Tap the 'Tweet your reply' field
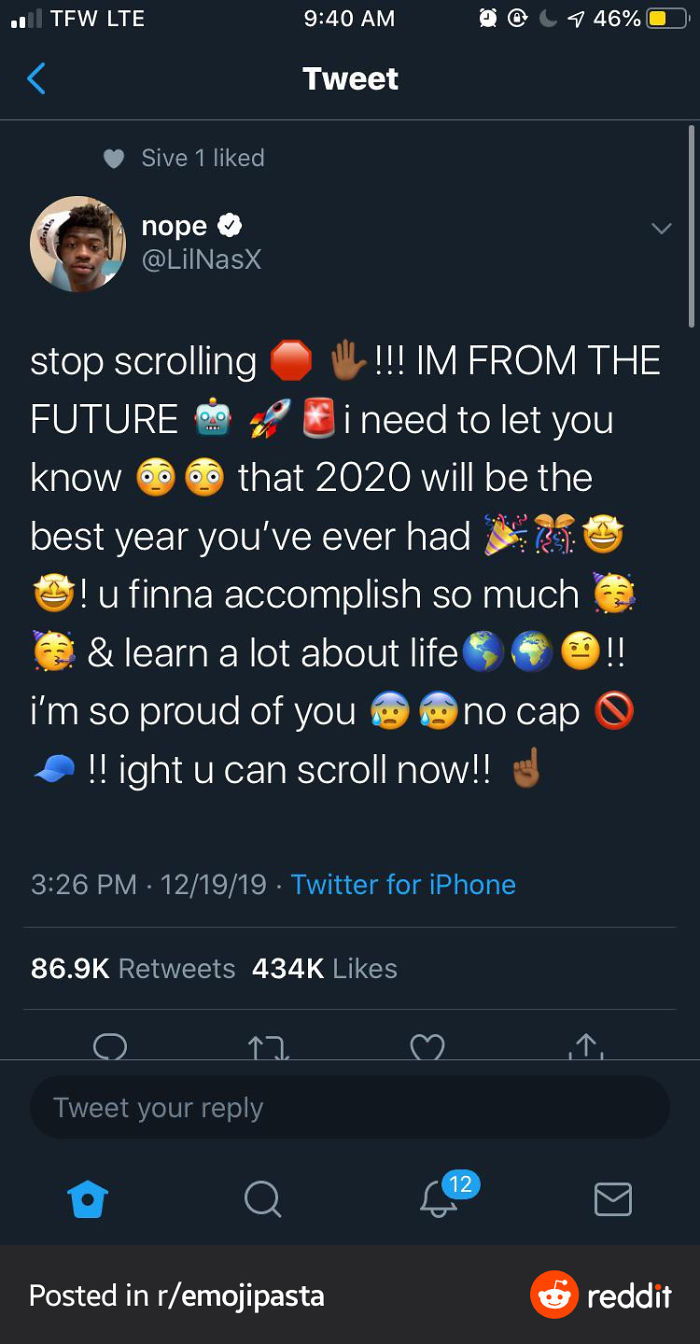Viewport: 700px width, 1344px height. click(350, 1107)
